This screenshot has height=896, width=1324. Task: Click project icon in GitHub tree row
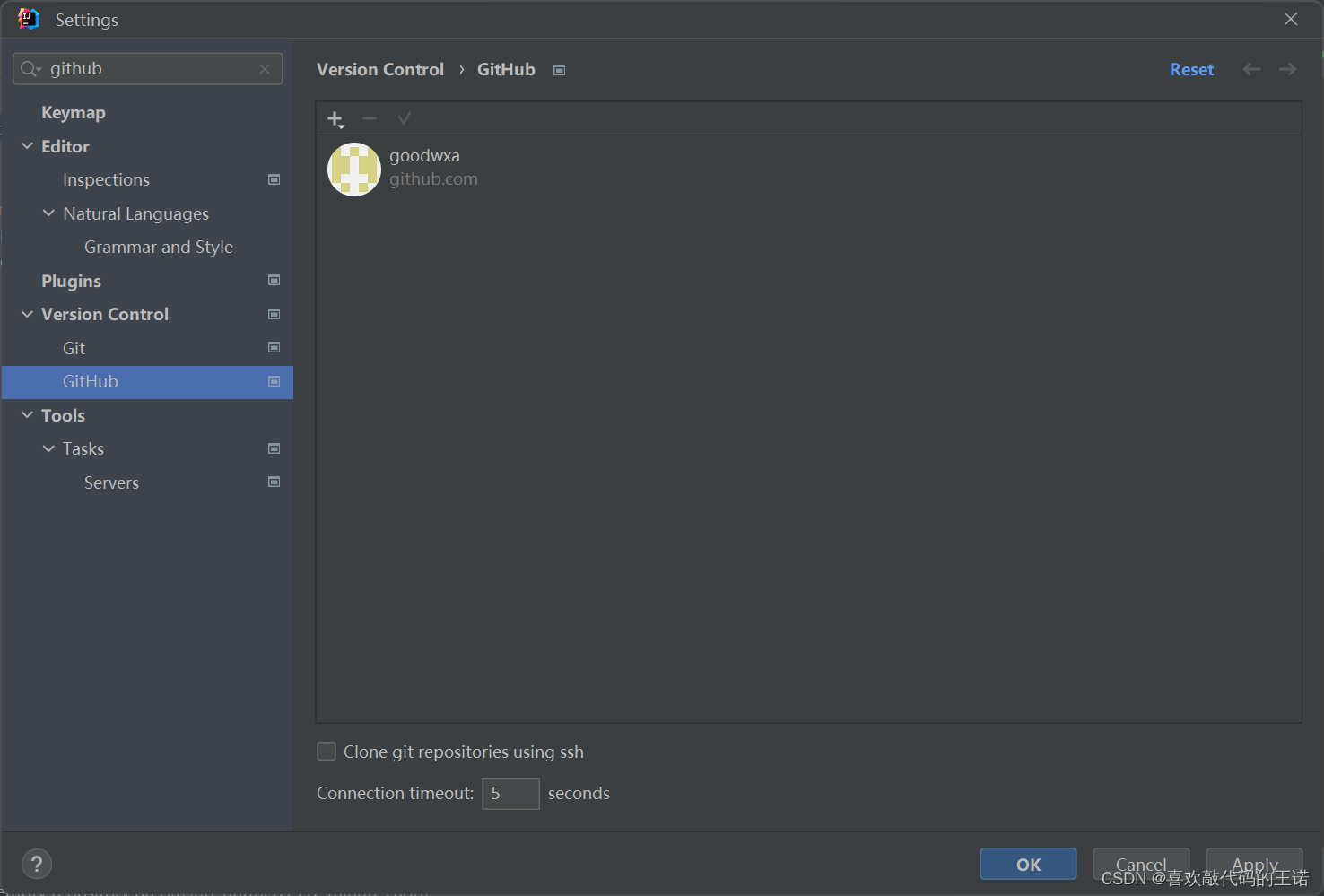coord(274,381)
